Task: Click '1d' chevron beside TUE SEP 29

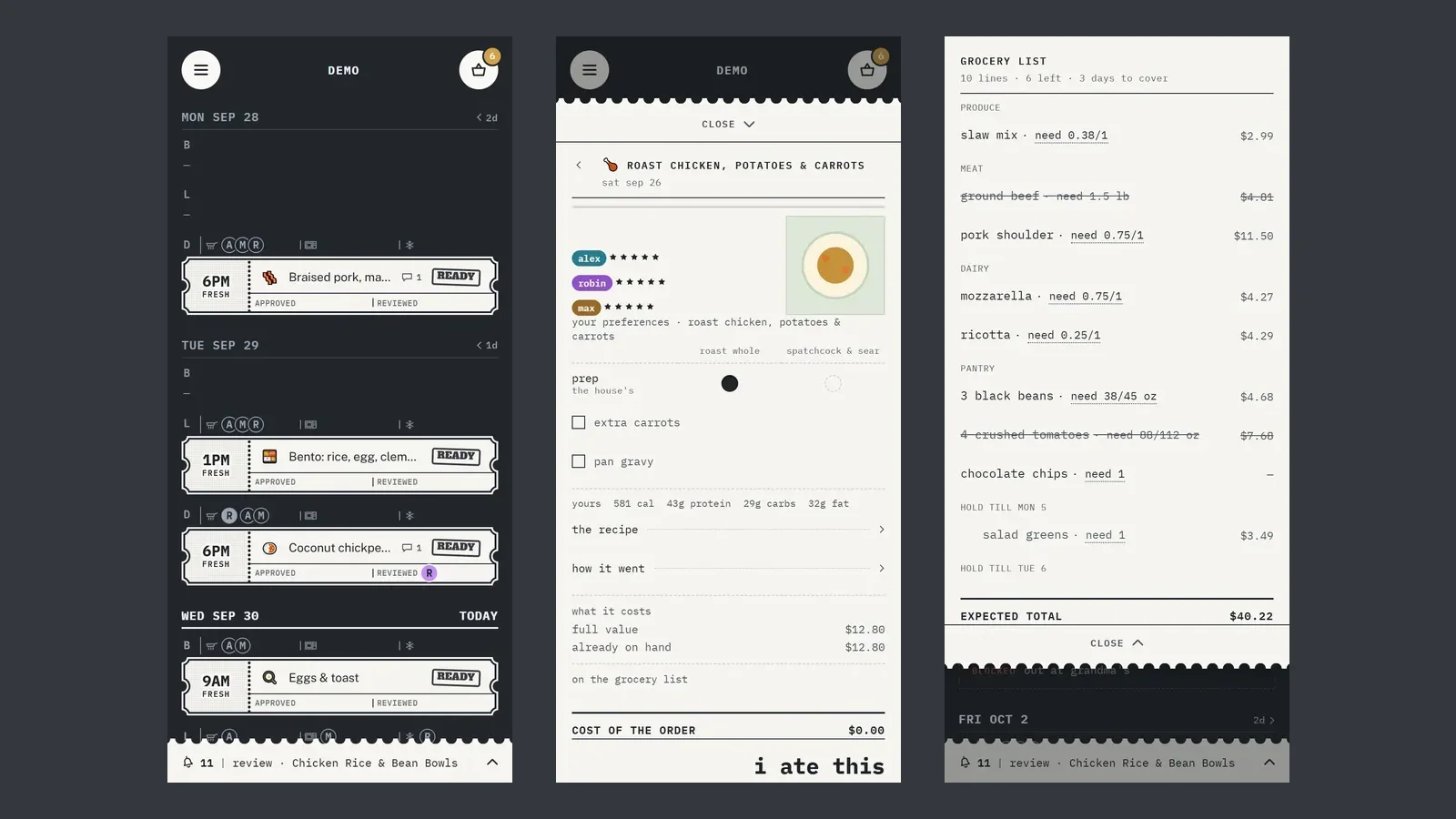Action: point(487,345)
